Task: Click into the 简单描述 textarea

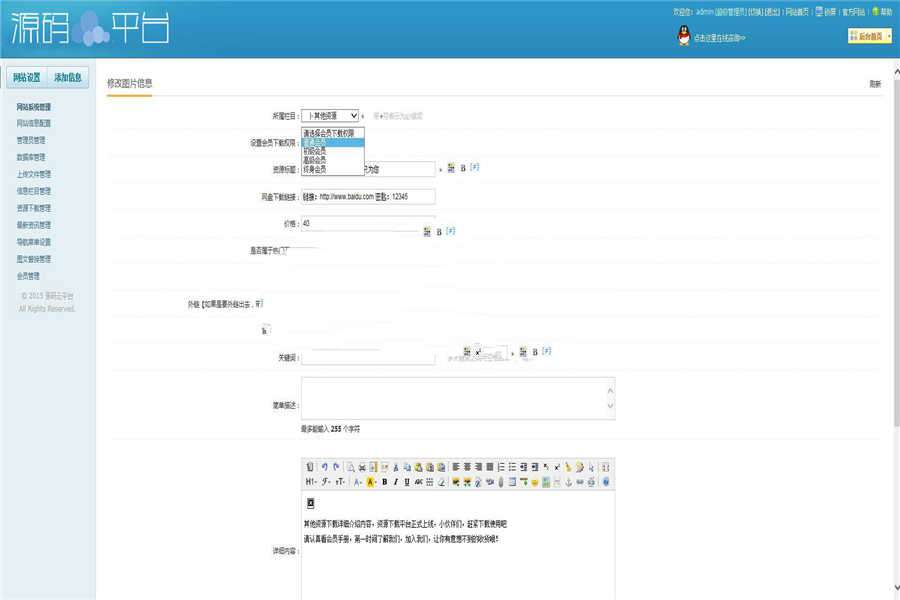Action: (458, 398)
